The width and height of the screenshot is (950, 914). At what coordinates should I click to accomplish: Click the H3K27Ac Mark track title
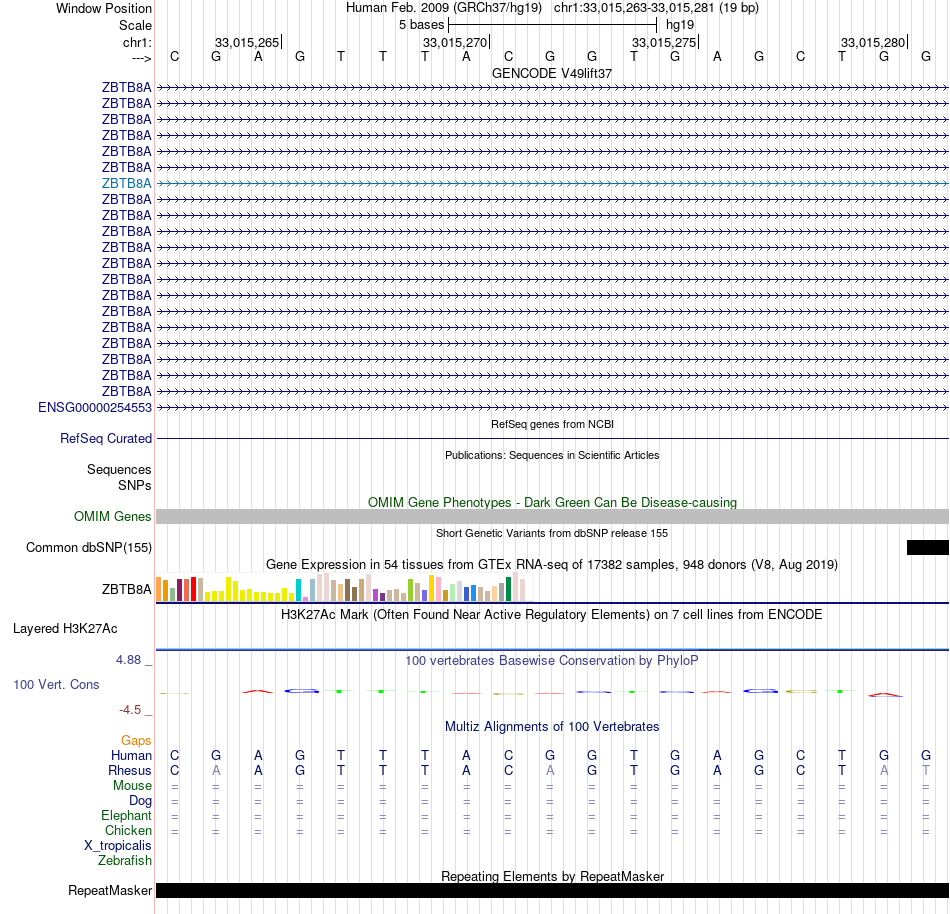(x=552, y=615)
